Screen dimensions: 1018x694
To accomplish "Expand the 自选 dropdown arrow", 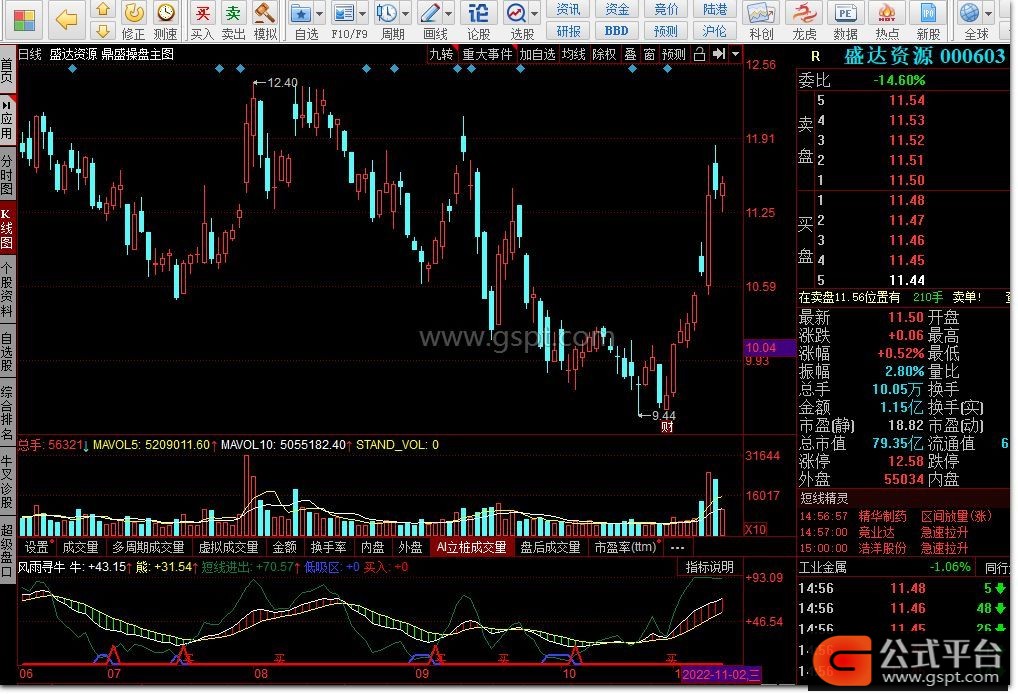I will pos(319,13).
